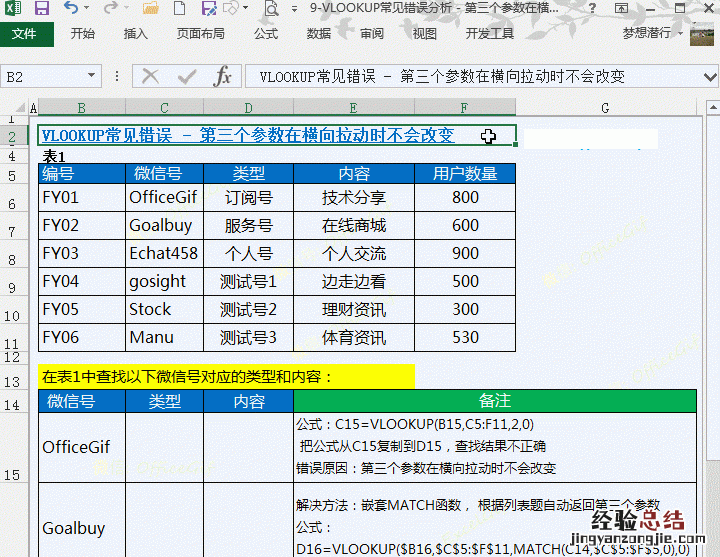Image resolution: width=720 pixels, height=557 pixels.
Task: Click the Enter checkmark in formula bar
Action: pos(186,77)
